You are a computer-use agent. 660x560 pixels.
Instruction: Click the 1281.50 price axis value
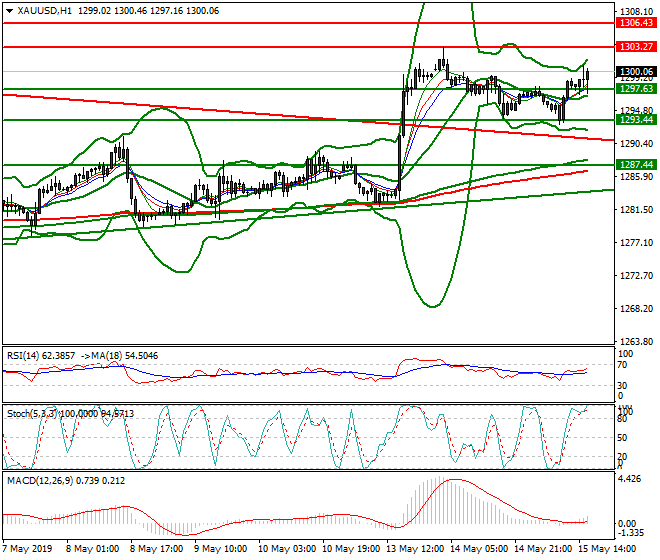click(636, 210)
